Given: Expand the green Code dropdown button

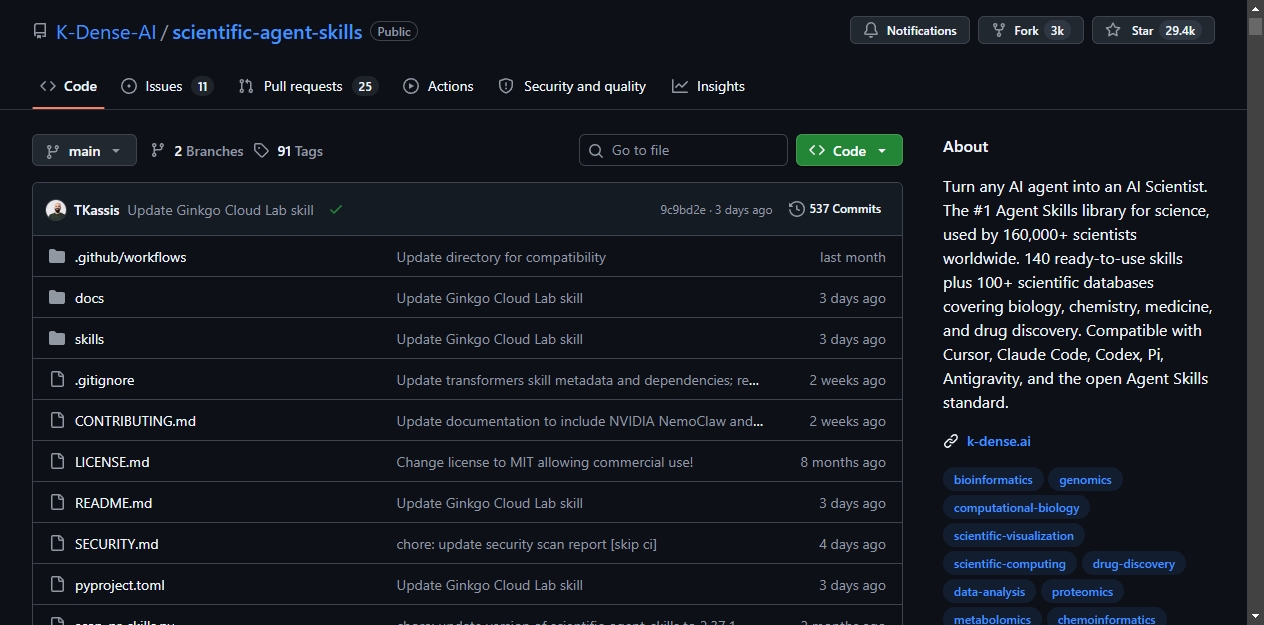Looking at the screenshot, I should [849, 150].
